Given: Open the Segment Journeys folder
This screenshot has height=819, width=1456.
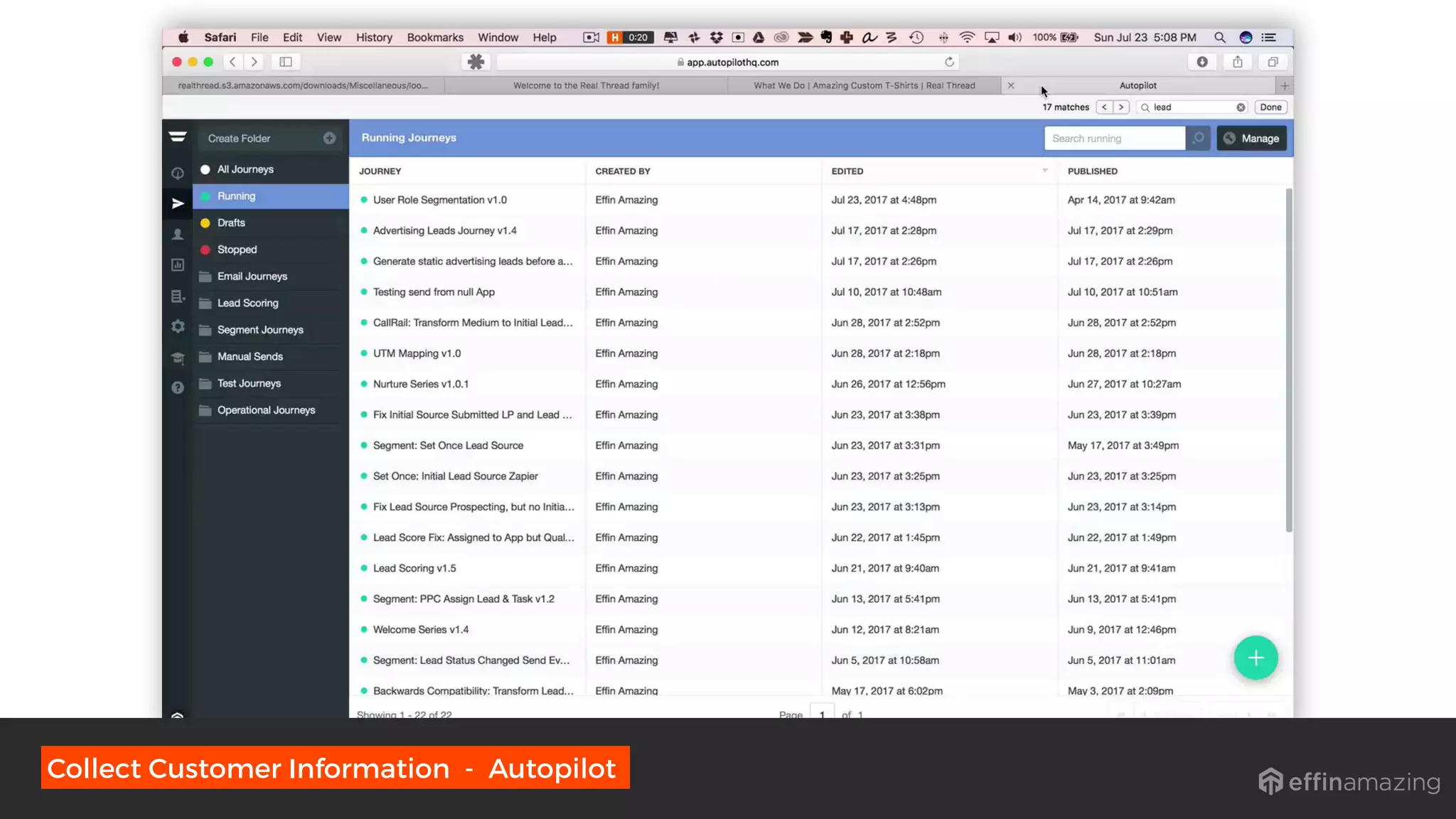Looking at the screenshot, I should point(271,330).
